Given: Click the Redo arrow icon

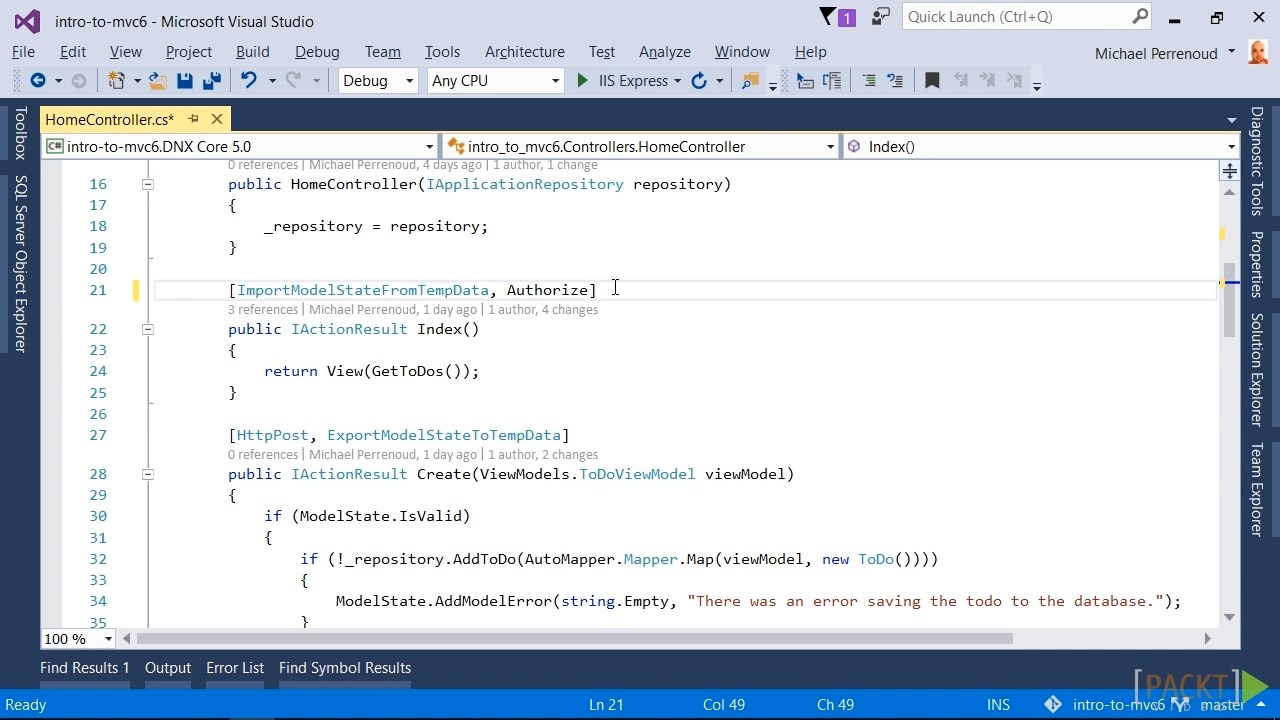Looking at the screenshot, I should coord(294,81).
